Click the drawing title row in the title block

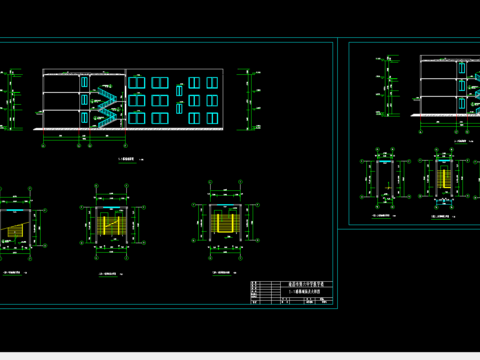coord(306,292)
